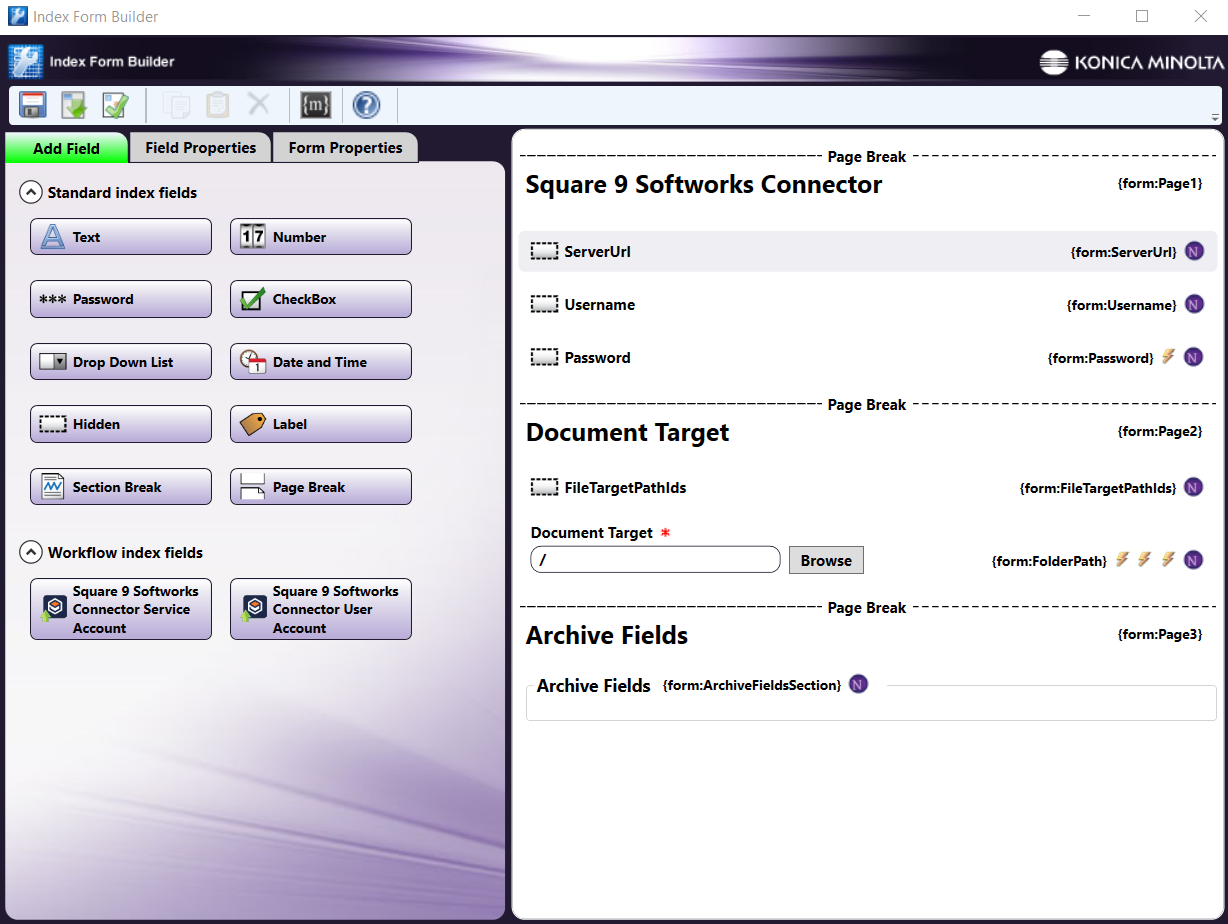
Task: Click the {form:Page3} tag
Action: (1160, 635)
